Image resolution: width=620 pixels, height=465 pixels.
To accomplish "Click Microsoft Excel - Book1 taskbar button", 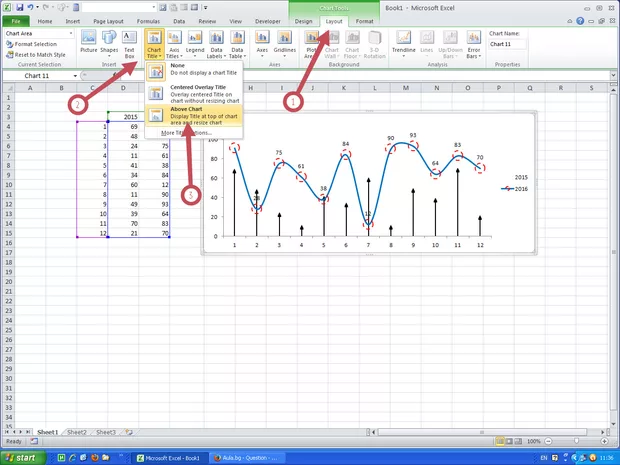I will click(169, 458).
